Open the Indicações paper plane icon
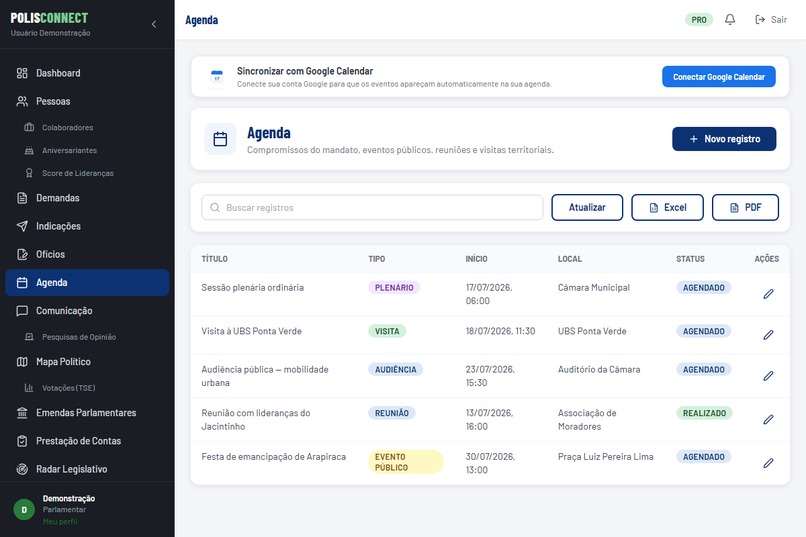 click(x=22, y=226)
